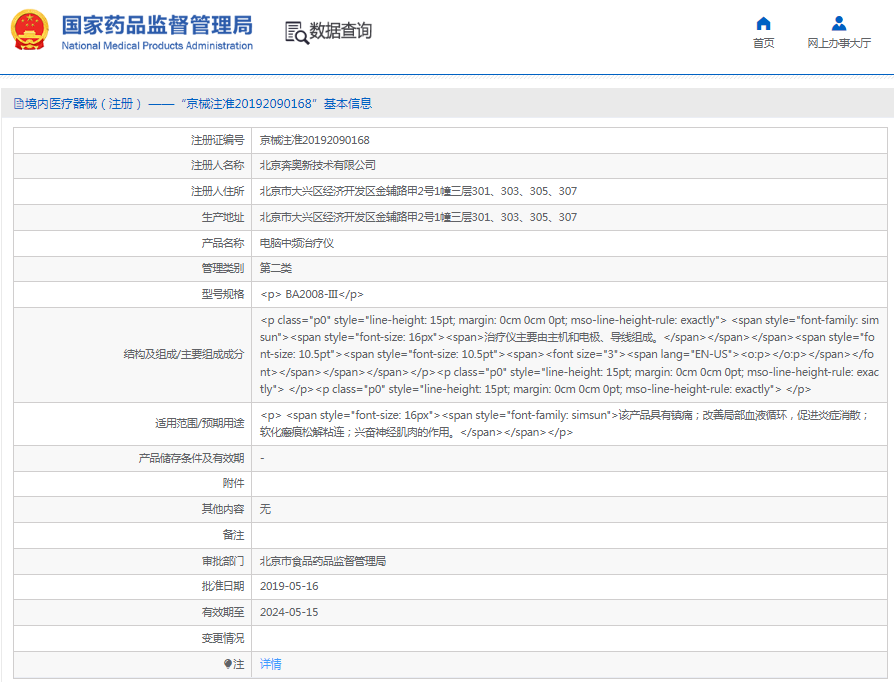Click the 附件 row label

tap(233, 484)
